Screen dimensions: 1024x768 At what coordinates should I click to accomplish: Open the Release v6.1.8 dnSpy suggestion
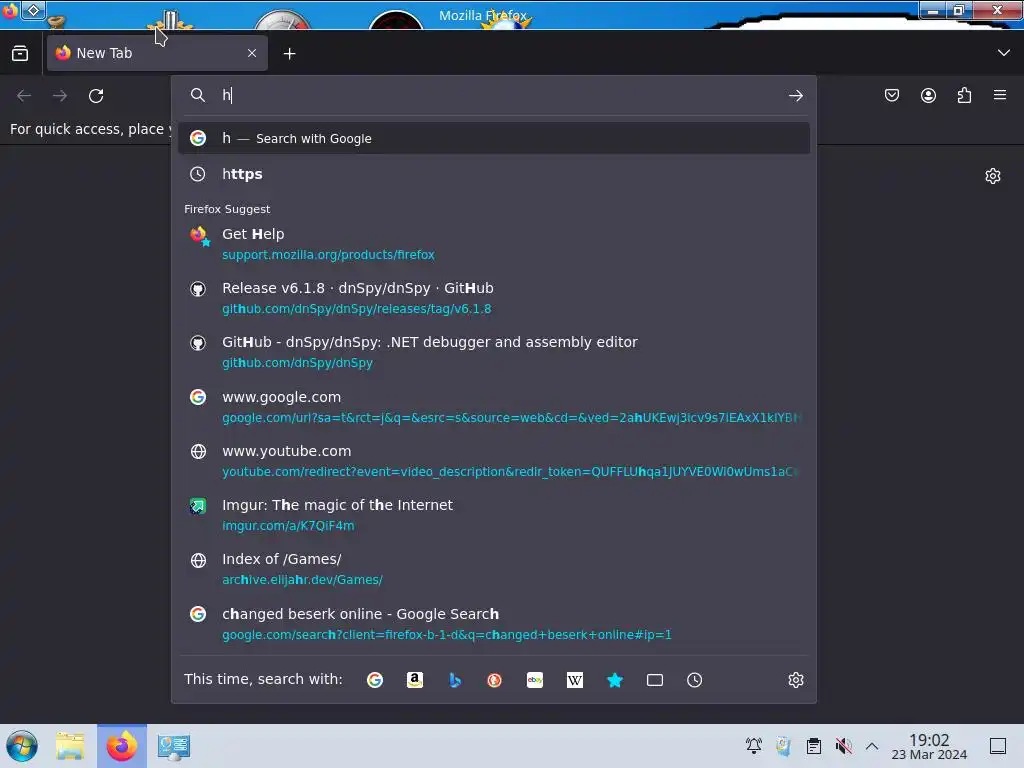tap(494, 298)
